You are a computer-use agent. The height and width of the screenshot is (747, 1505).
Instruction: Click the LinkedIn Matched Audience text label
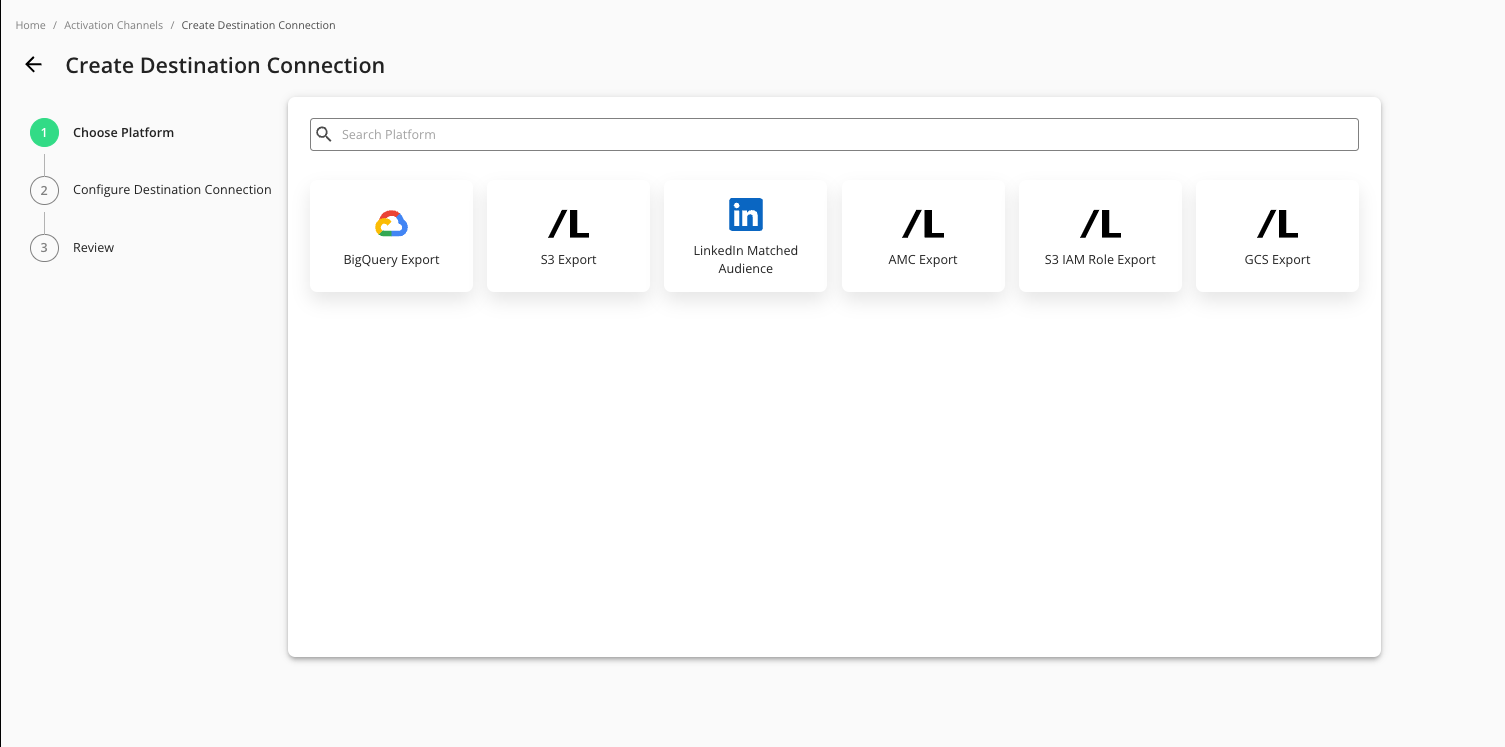click(746, 260)
